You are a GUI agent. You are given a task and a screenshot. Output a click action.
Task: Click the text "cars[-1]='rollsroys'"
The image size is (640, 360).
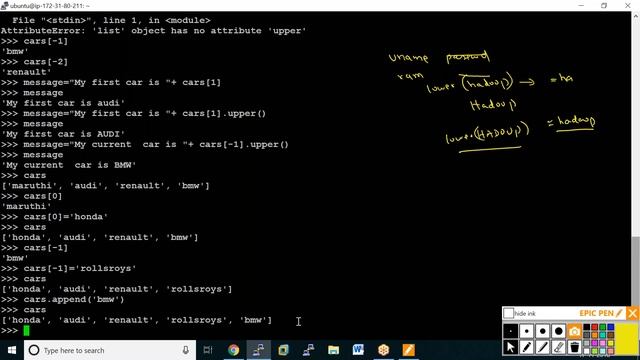[80, 268]
